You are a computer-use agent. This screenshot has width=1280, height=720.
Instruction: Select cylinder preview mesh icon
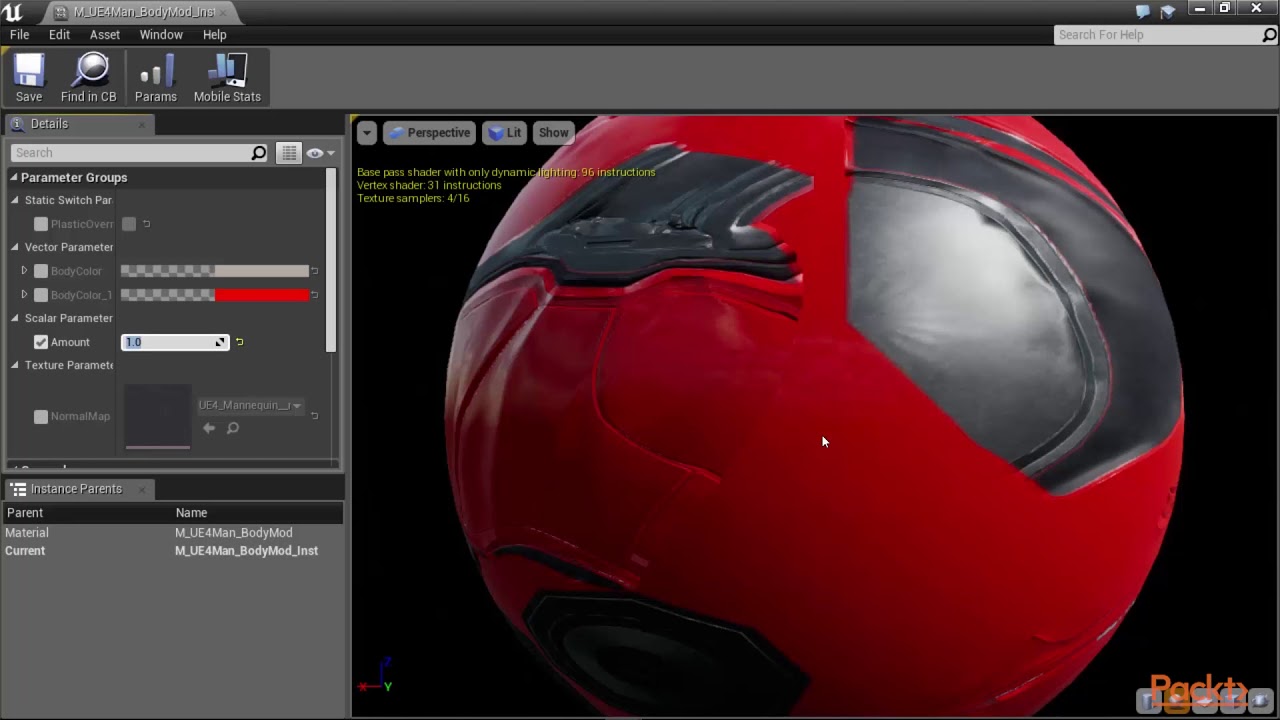tap(1148, 700)
